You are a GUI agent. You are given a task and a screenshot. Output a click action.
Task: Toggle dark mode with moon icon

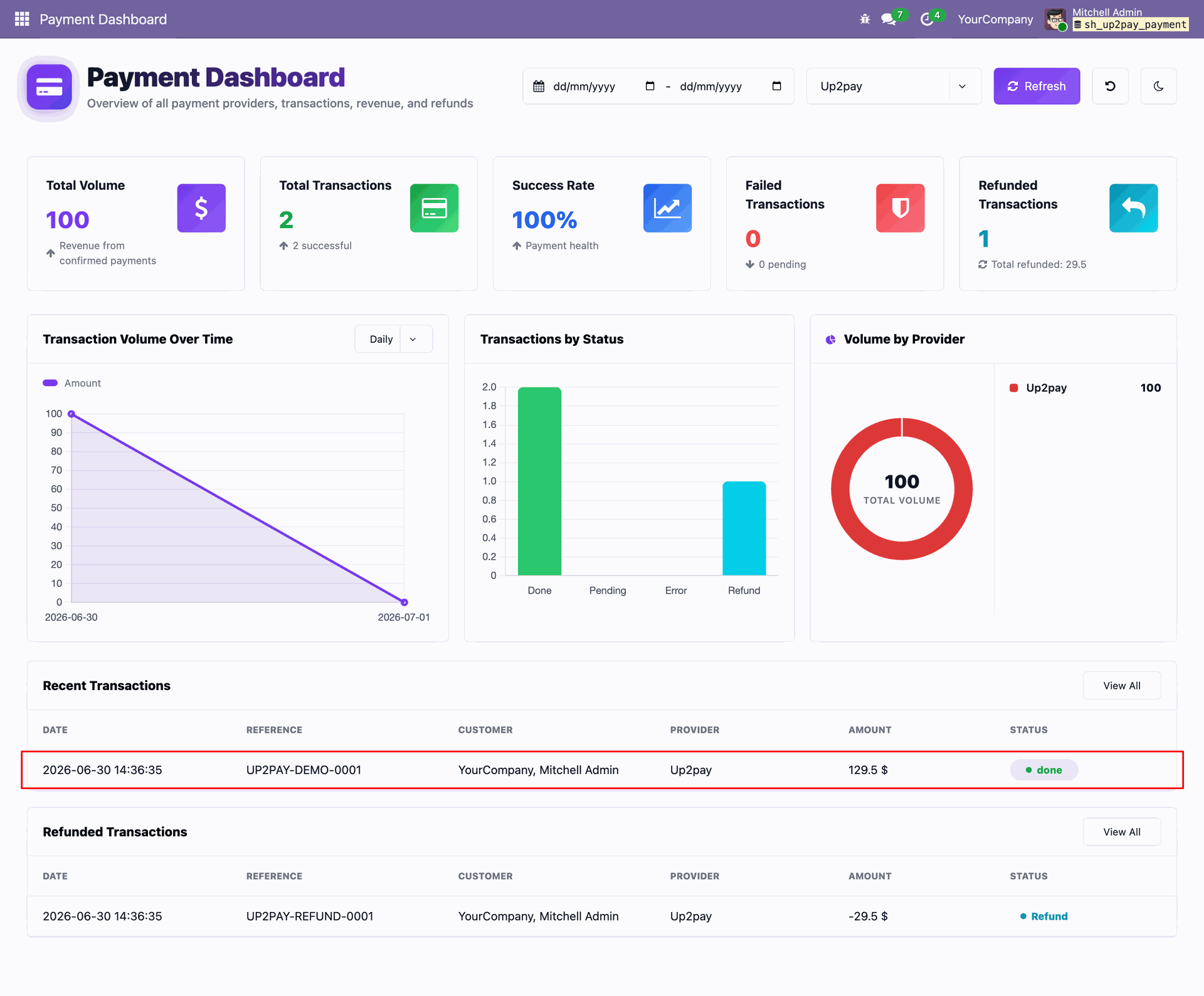coord(1158,86)
